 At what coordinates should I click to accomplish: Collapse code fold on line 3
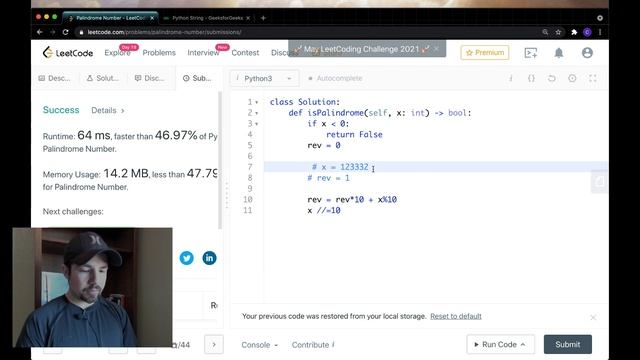pyautogui.click(x=257, y=124)
